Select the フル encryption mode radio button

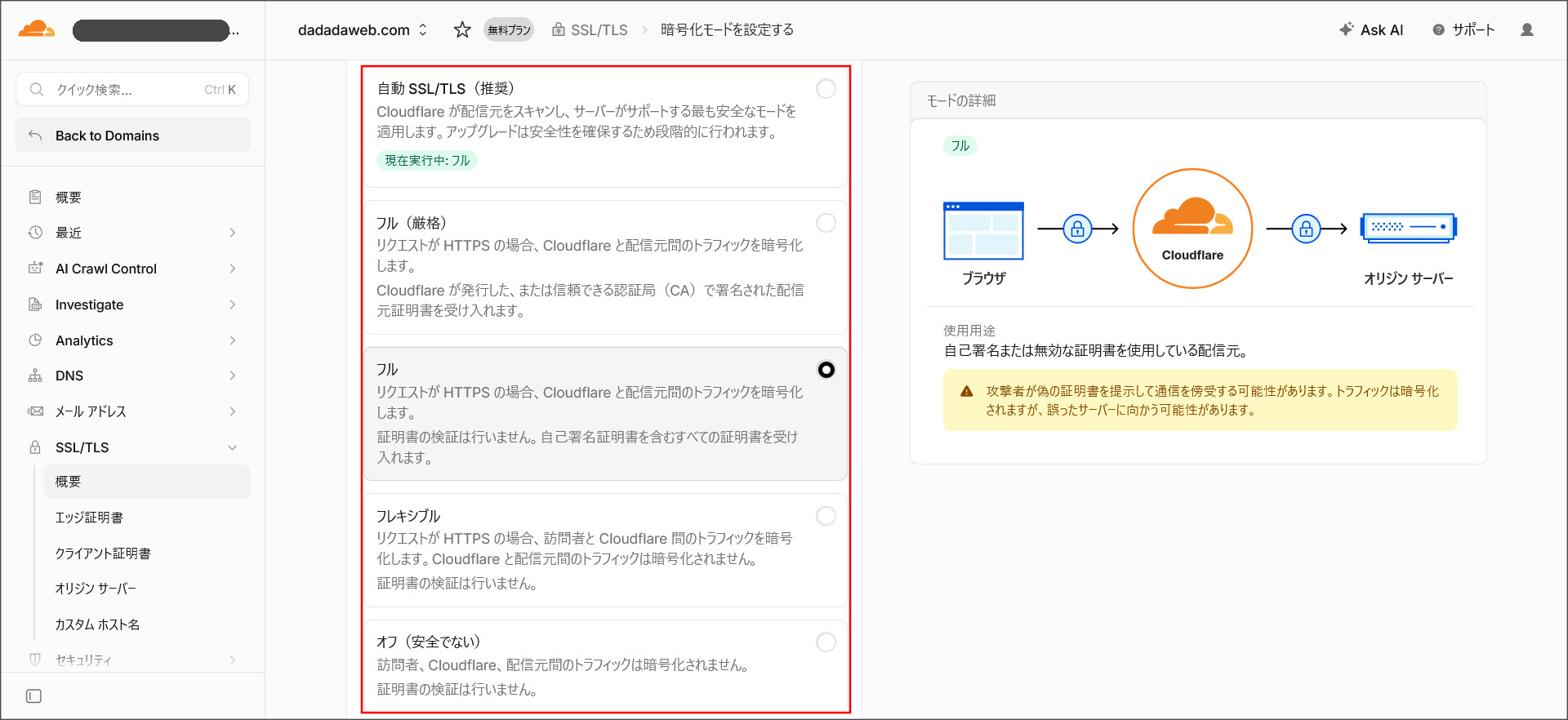826,370
